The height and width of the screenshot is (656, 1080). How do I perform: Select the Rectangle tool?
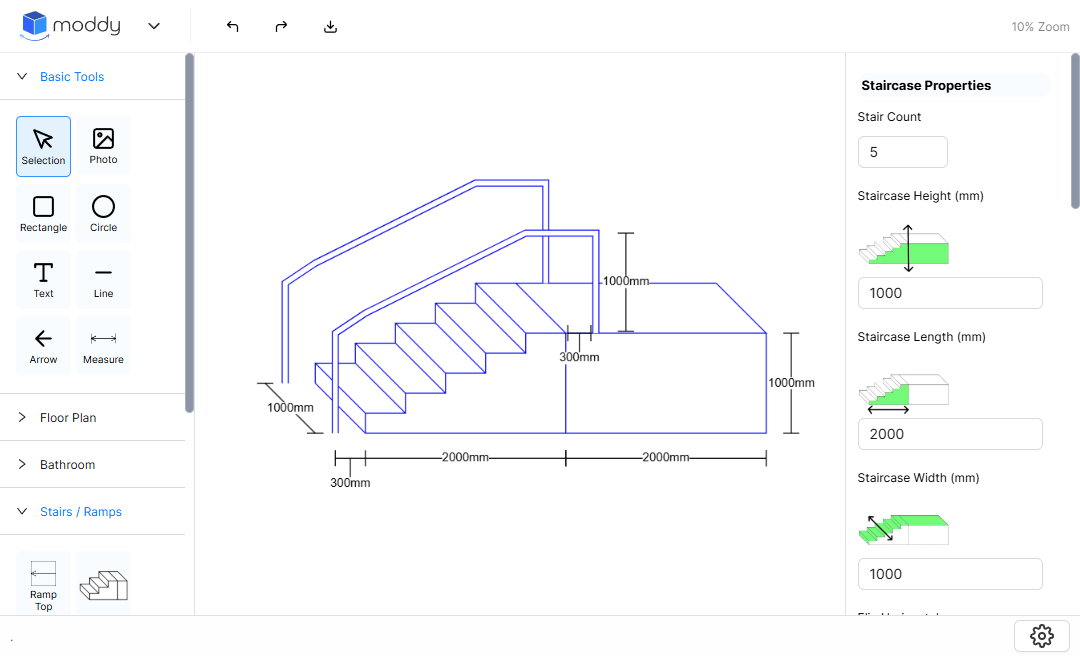pyautogui.click(x=43, y=213)
